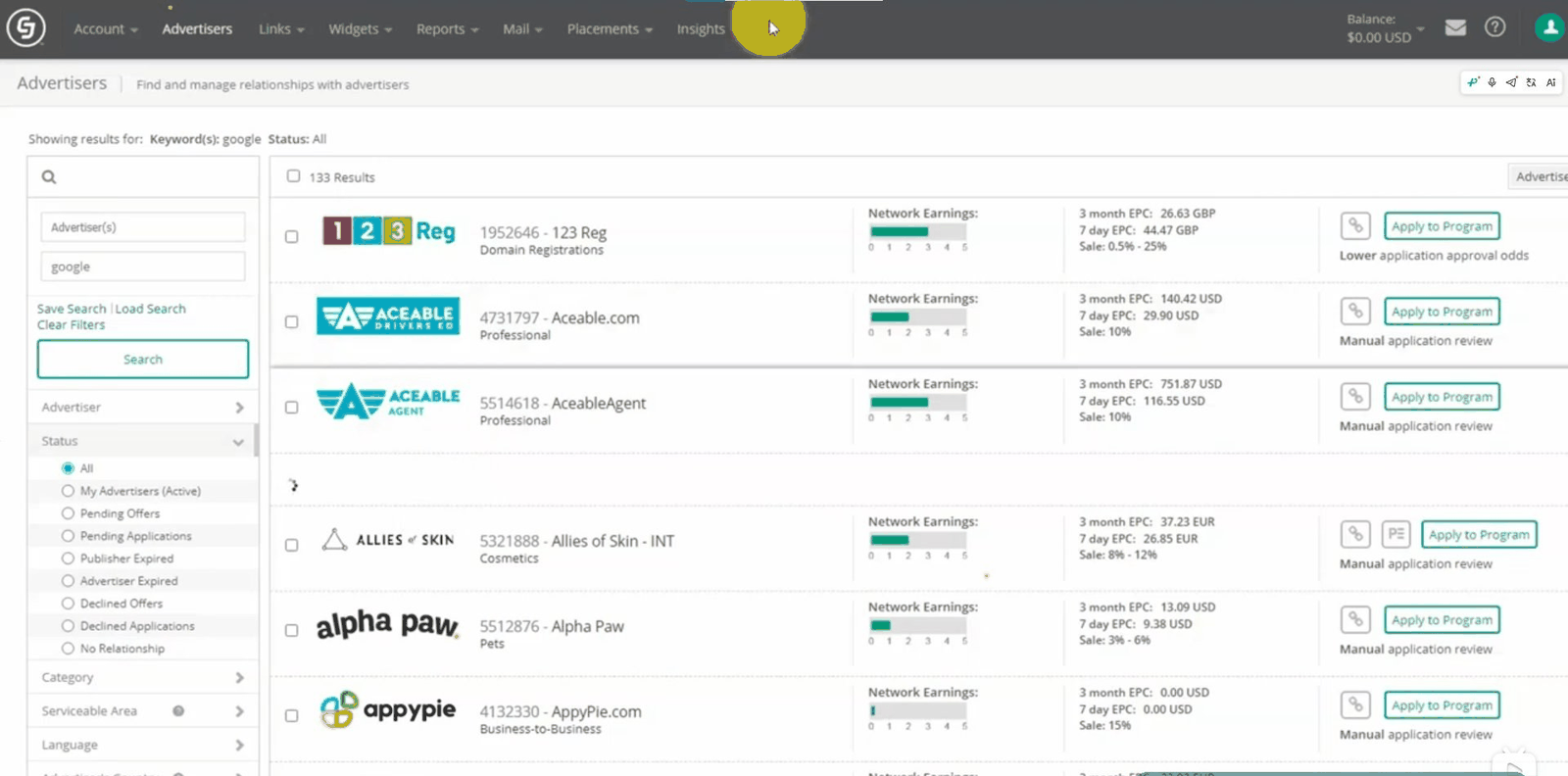Click the translate icon in the floating toolbar
This screenshot has width=1568, height=776.
1531,82
